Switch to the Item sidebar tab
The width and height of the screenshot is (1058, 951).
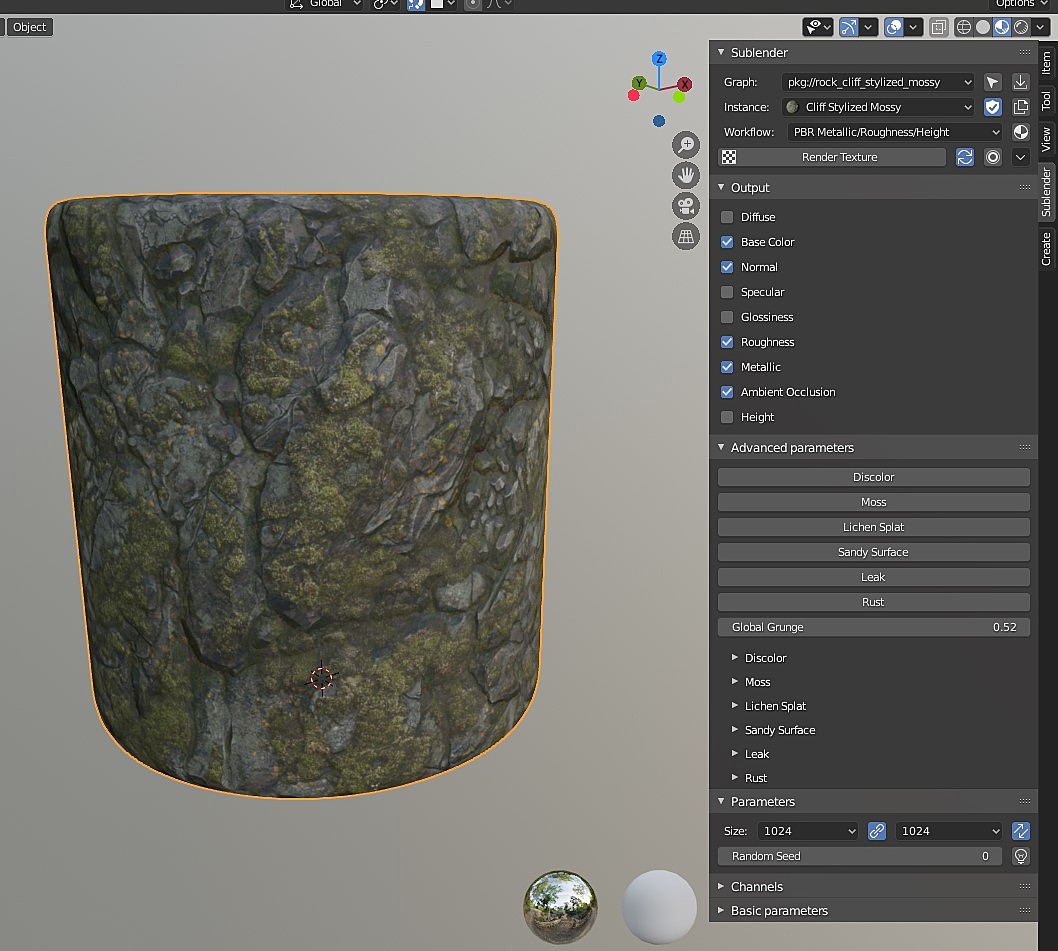[1046, 61]
